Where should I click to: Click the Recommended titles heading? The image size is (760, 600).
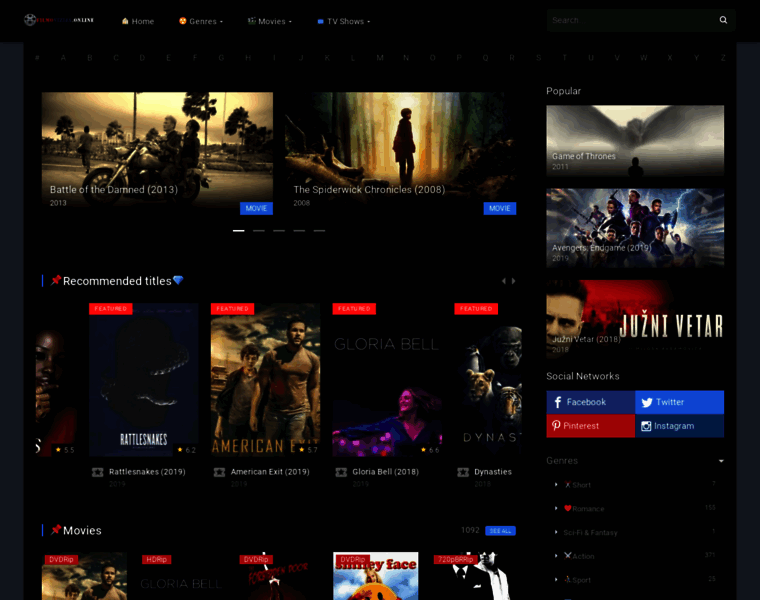point(117,281)
